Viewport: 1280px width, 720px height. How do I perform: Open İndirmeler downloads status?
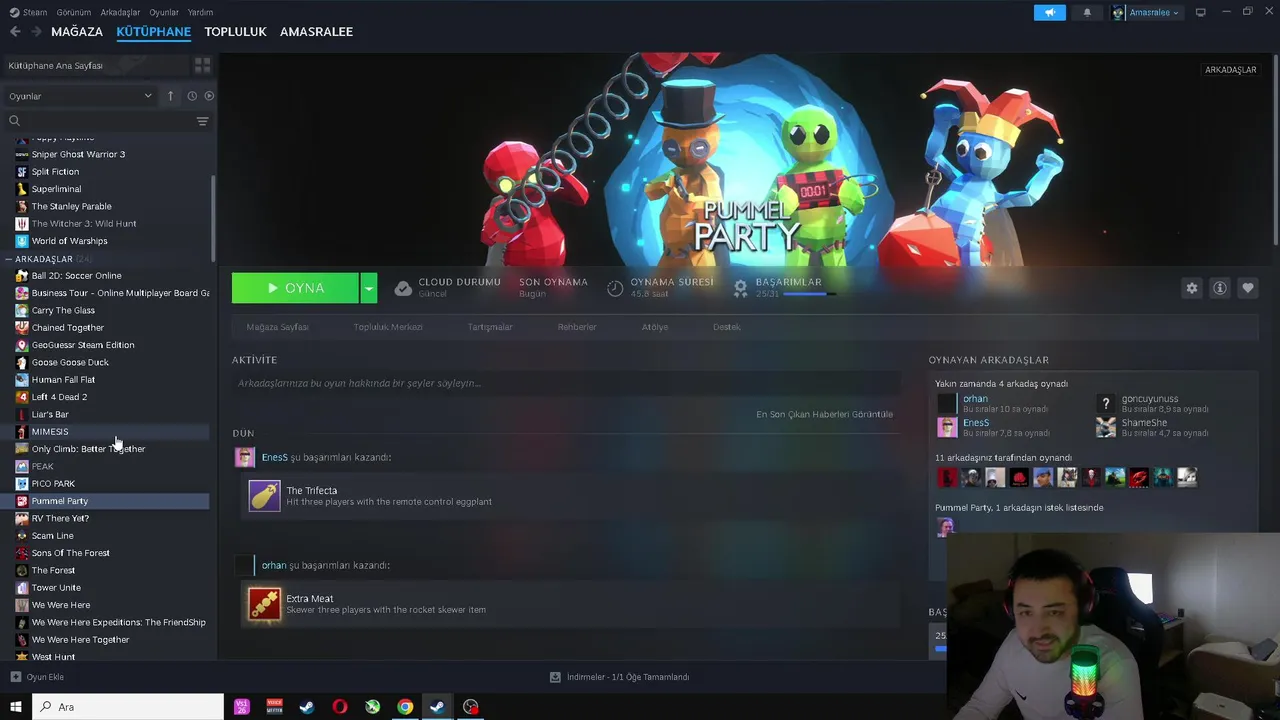pyautogui.click(x=620, y=677)
